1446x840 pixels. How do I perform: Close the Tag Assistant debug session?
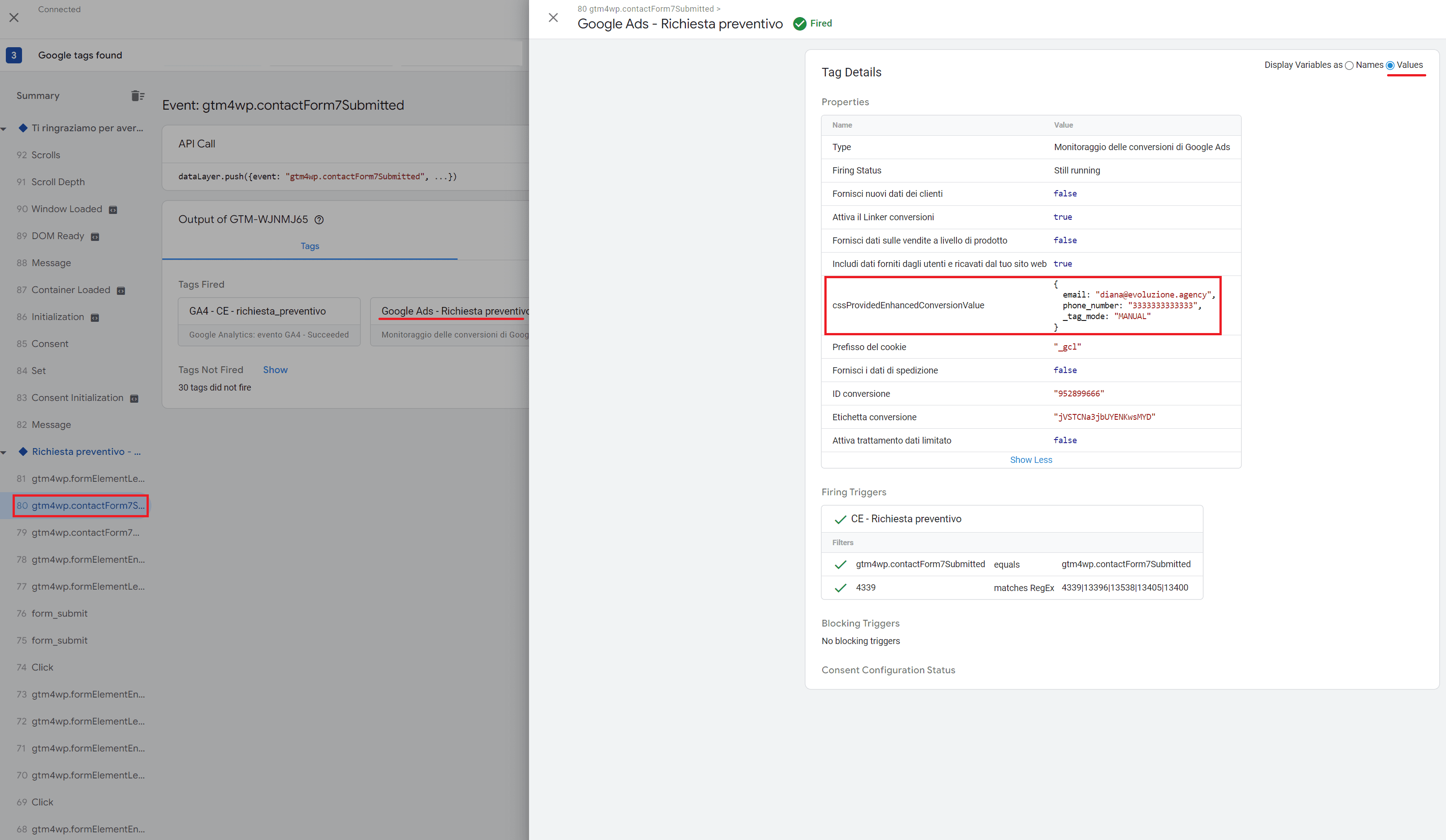tap(14, 18)
